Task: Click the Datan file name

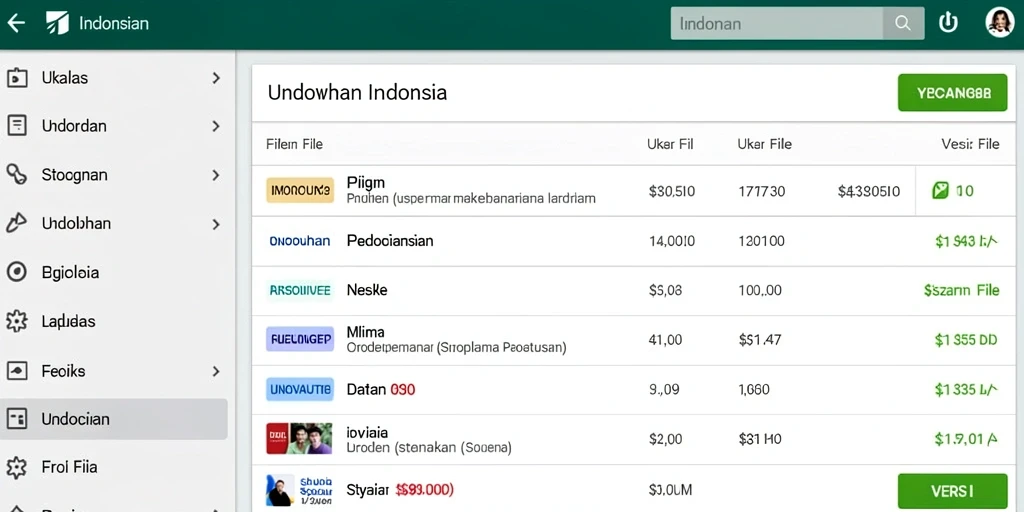Action: coord(366,390)
